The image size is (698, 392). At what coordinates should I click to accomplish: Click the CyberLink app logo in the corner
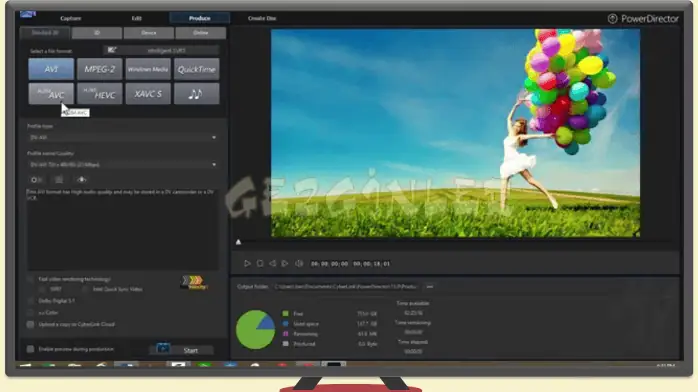(28, 14)
